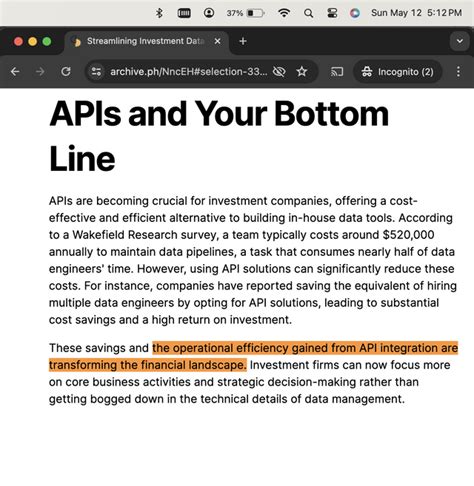Bookmark this page with the star icon
The height and width of the screenshot is (486, 474).
[302, 71]
